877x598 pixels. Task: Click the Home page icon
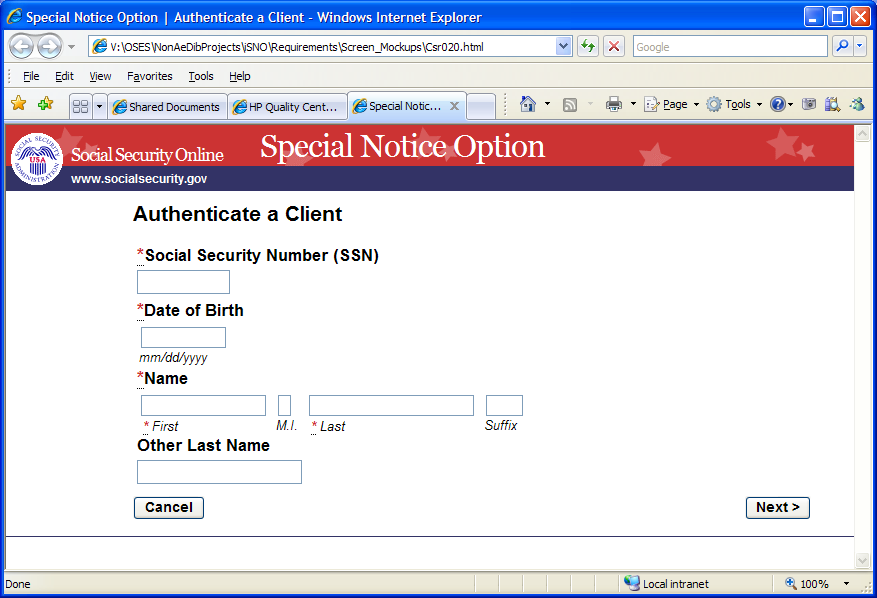[x=527, y=104]
